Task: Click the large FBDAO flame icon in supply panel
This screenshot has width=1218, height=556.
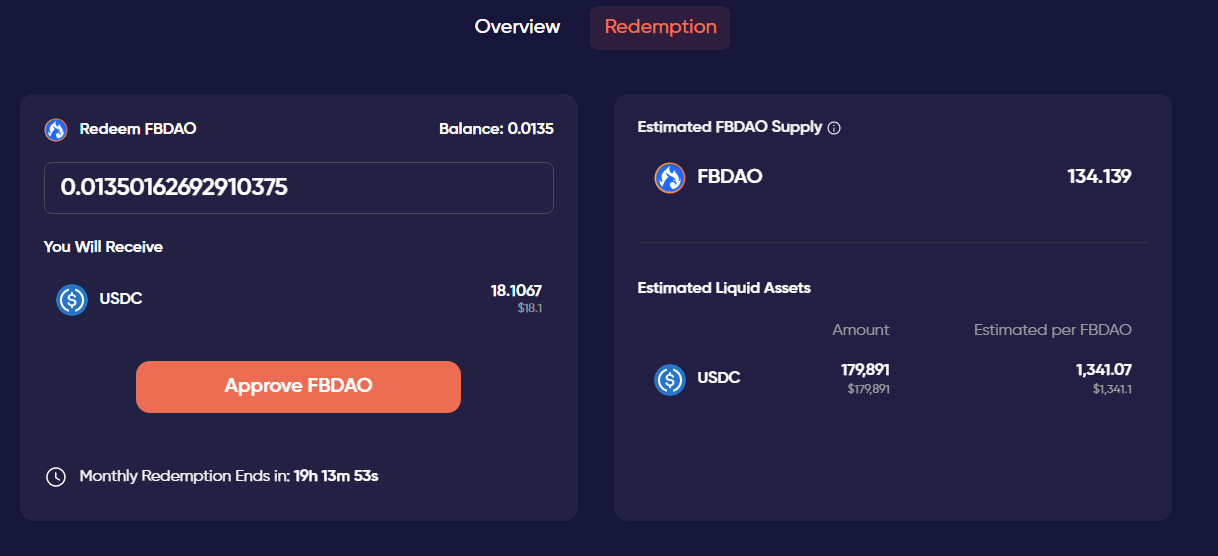Action: click(670, 177)
